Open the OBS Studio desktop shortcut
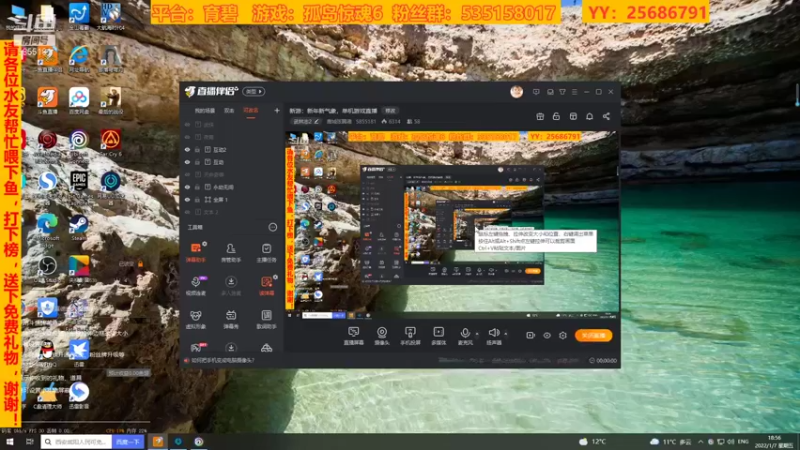This screenshot has height=450, width=800. [x=47, y=269]
